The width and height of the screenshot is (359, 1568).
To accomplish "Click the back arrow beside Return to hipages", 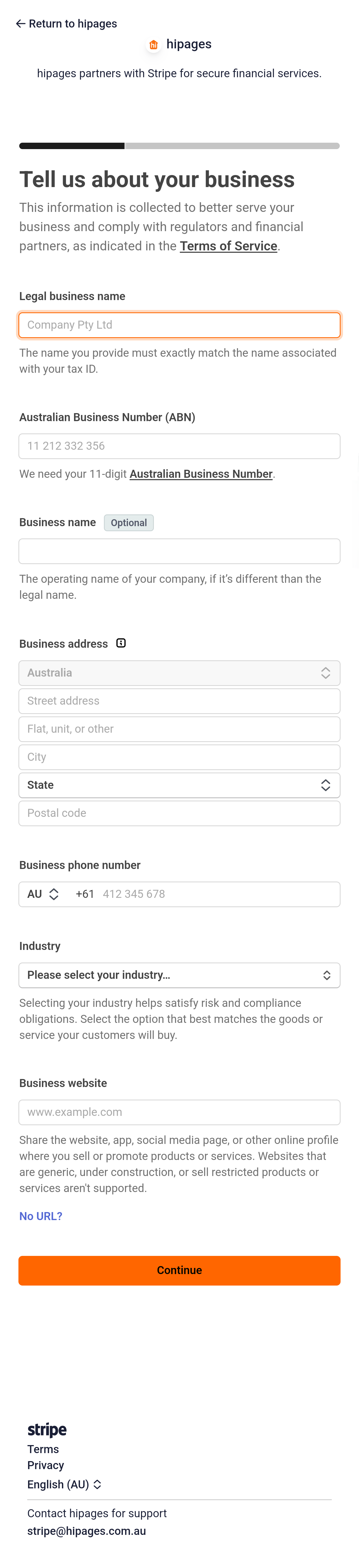I will [20, 24].
